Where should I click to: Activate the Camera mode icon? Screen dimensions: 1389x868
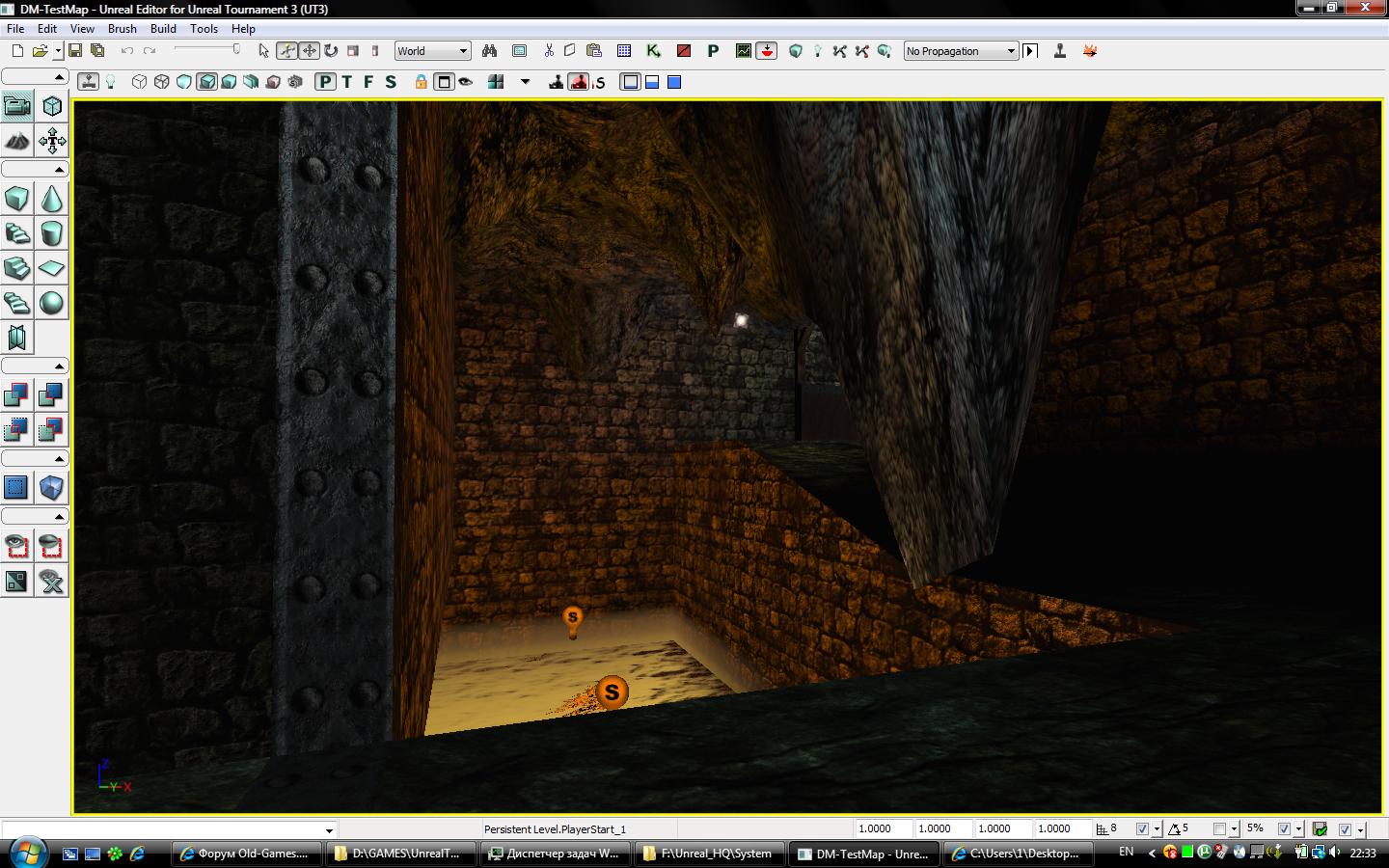point(17,106)
